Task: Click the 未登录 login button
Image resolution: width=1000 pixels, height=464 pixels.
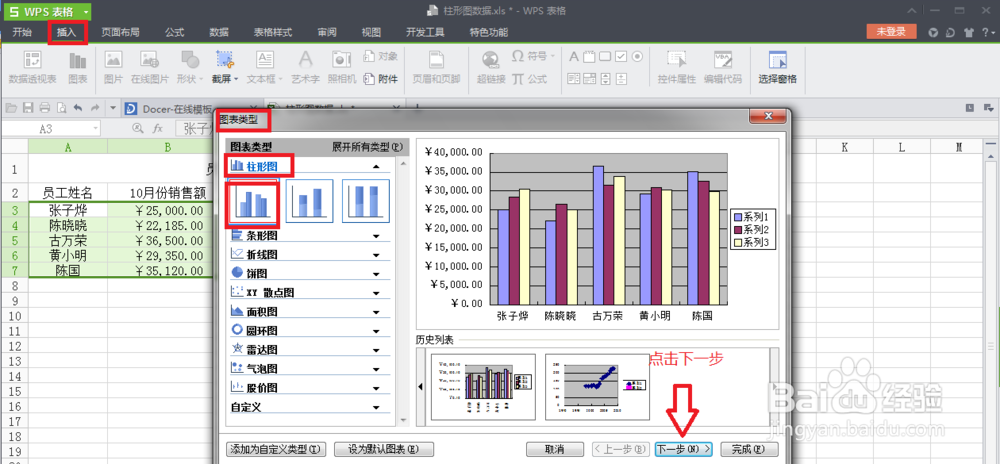Action: pos(891,32)
